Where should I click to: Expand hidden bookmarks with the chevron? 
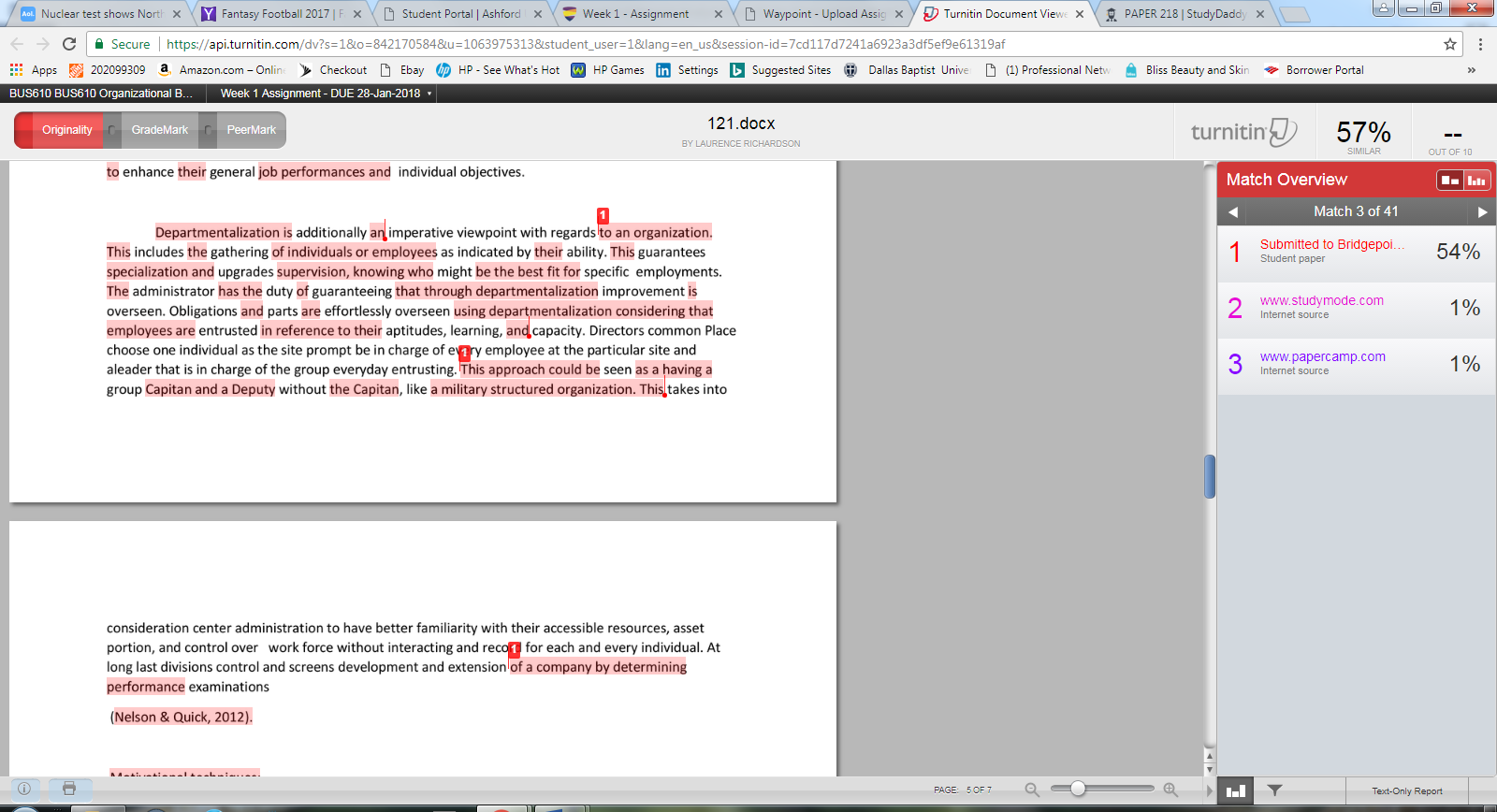[x=1471, y=70]
